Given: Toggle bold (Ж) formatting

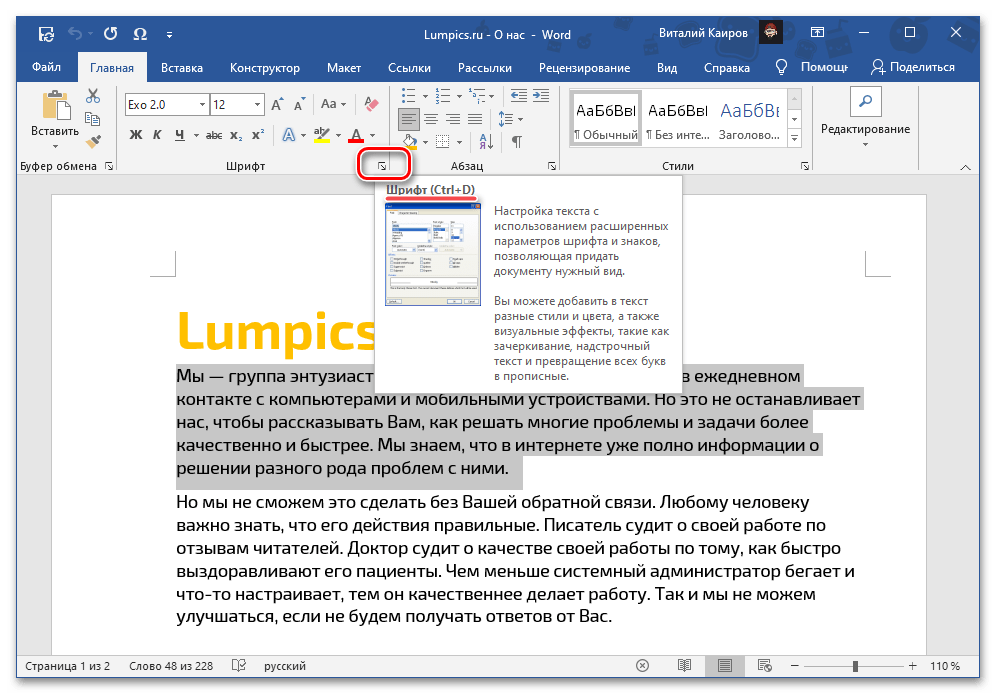Looking at the screenshot, I should (136, 135).
